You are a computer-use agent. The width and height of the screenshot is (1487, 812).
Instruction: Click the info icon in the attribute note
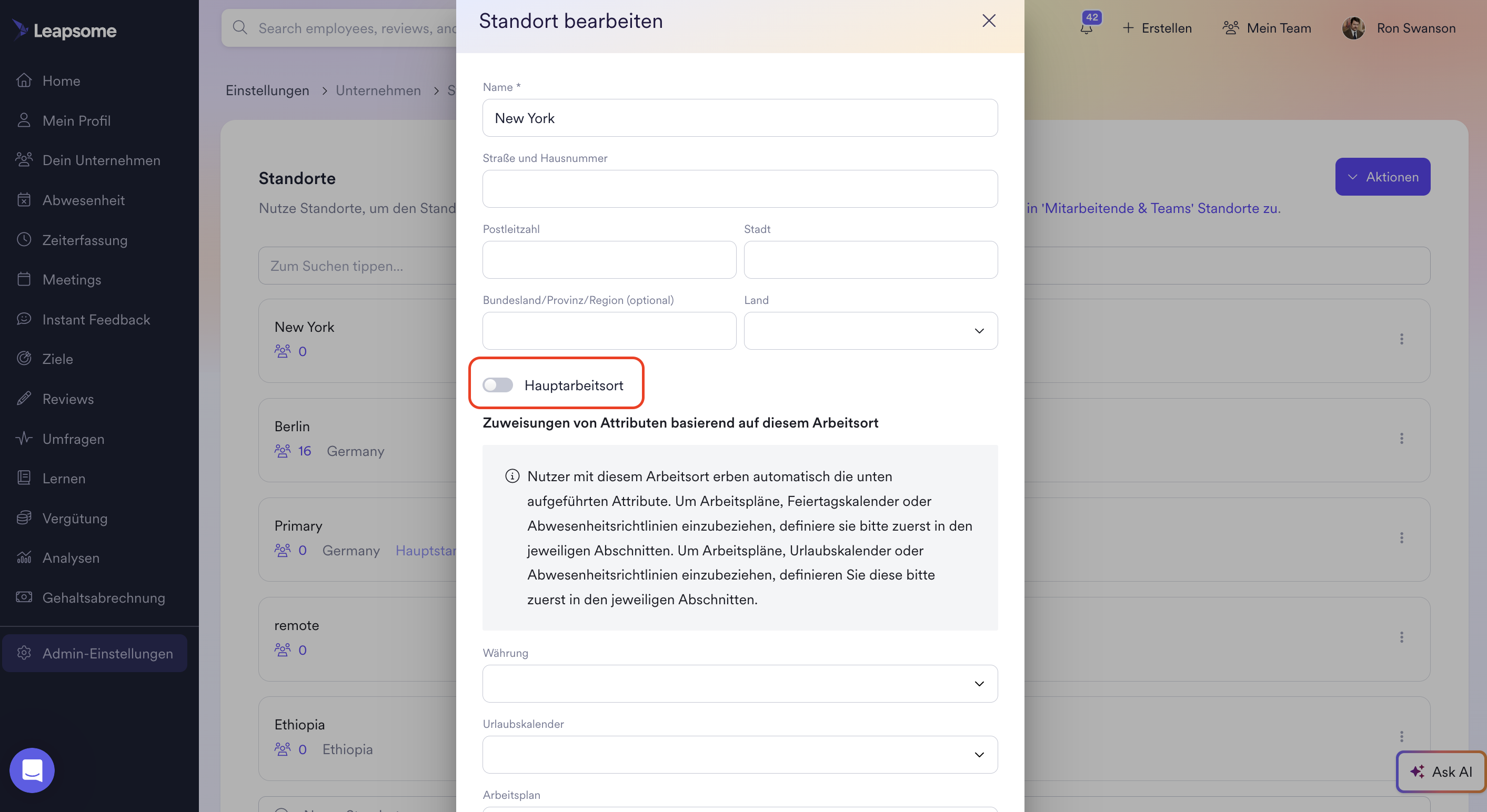[x=512, y=476]
